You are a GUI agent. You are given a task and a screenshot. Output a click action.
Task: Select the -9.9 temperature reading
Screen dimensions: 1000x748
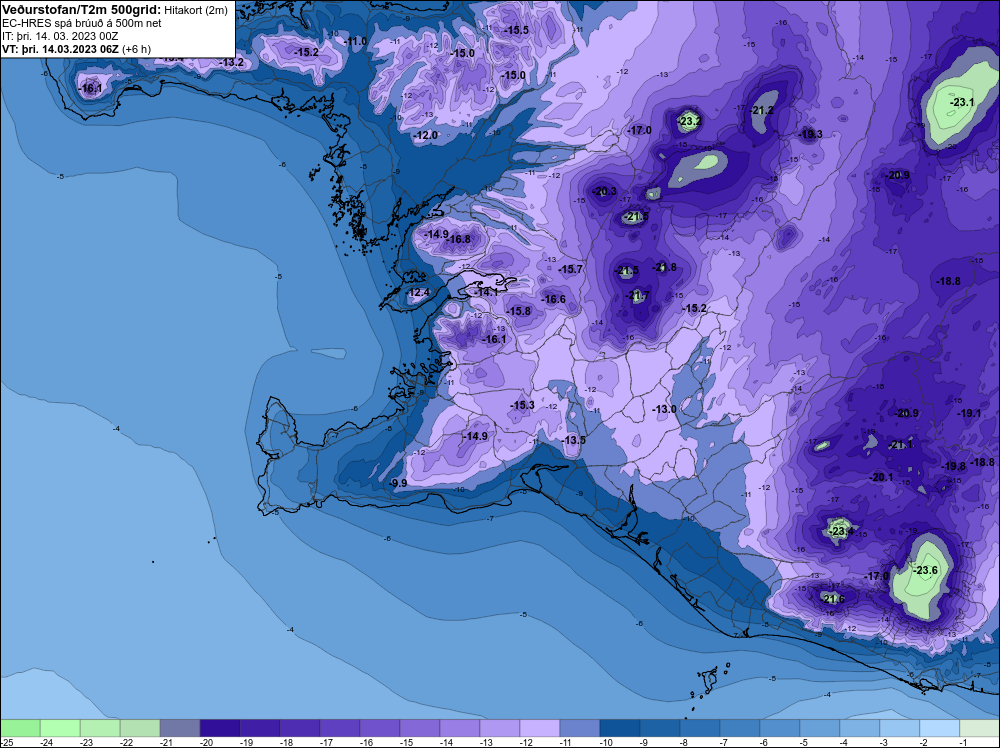pos(399,483)
